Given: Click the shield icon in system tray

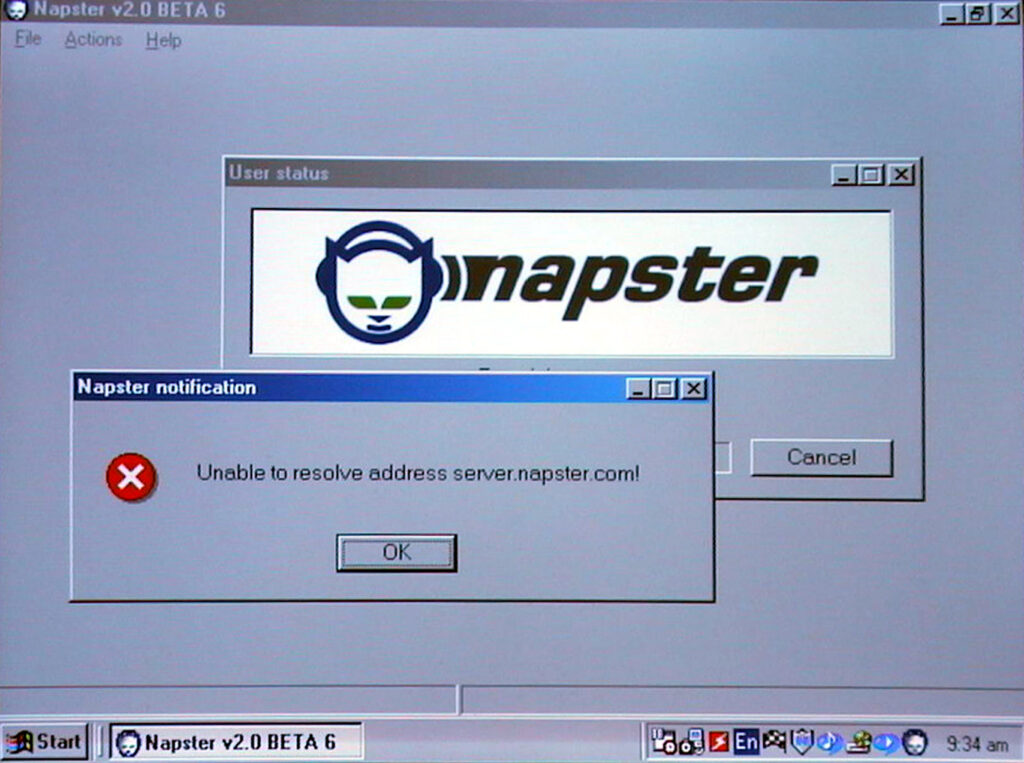Looking at the screenshot, I should coord(801,742).
